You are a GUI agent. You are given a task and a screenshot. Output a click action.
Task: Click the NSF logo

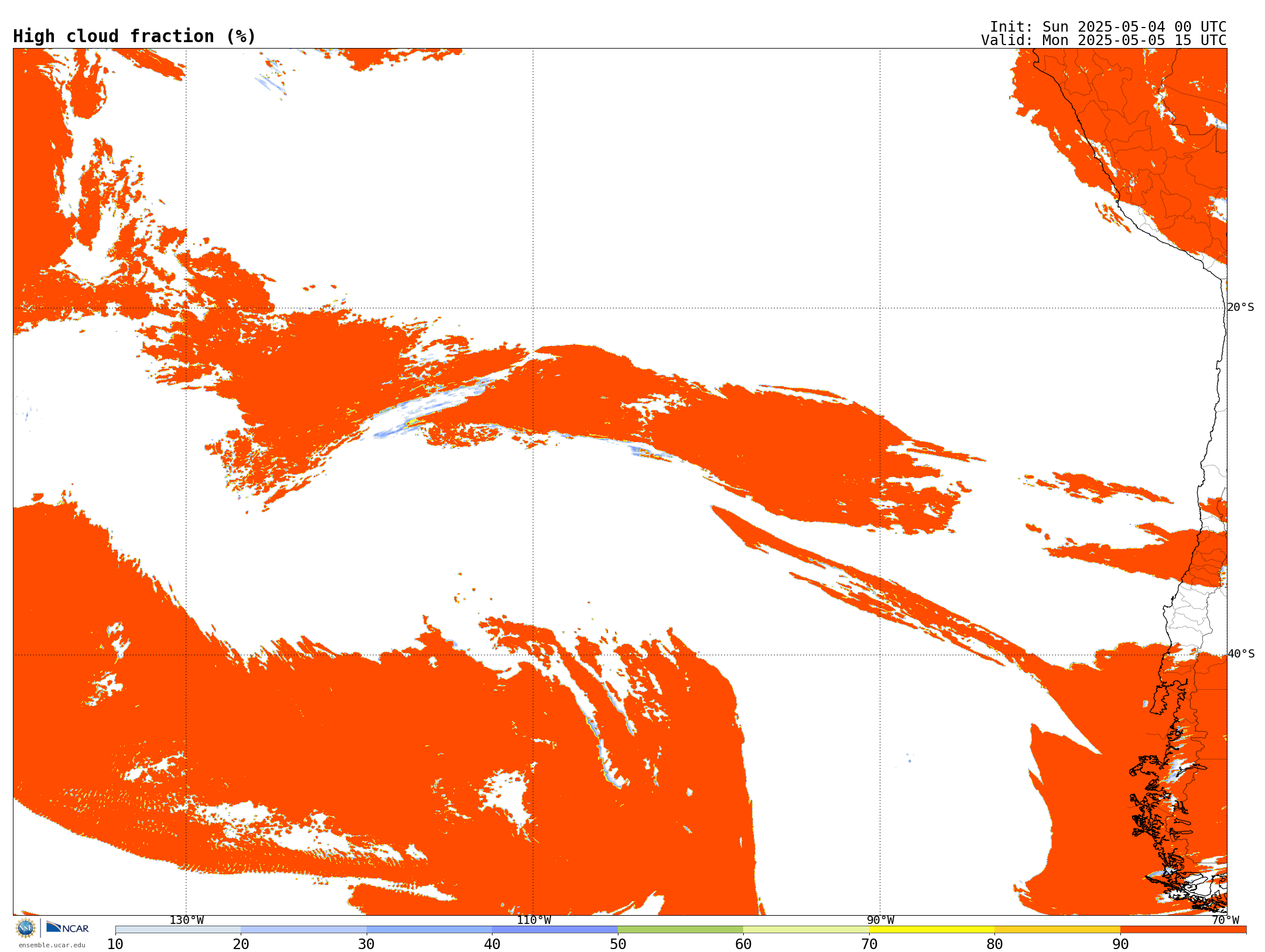(x=26, y=928)
